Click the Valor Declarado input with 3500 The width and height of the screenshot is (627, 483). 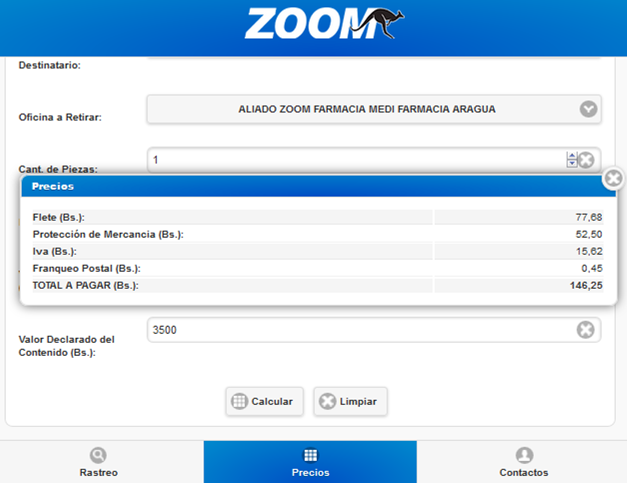click(374, 330)
